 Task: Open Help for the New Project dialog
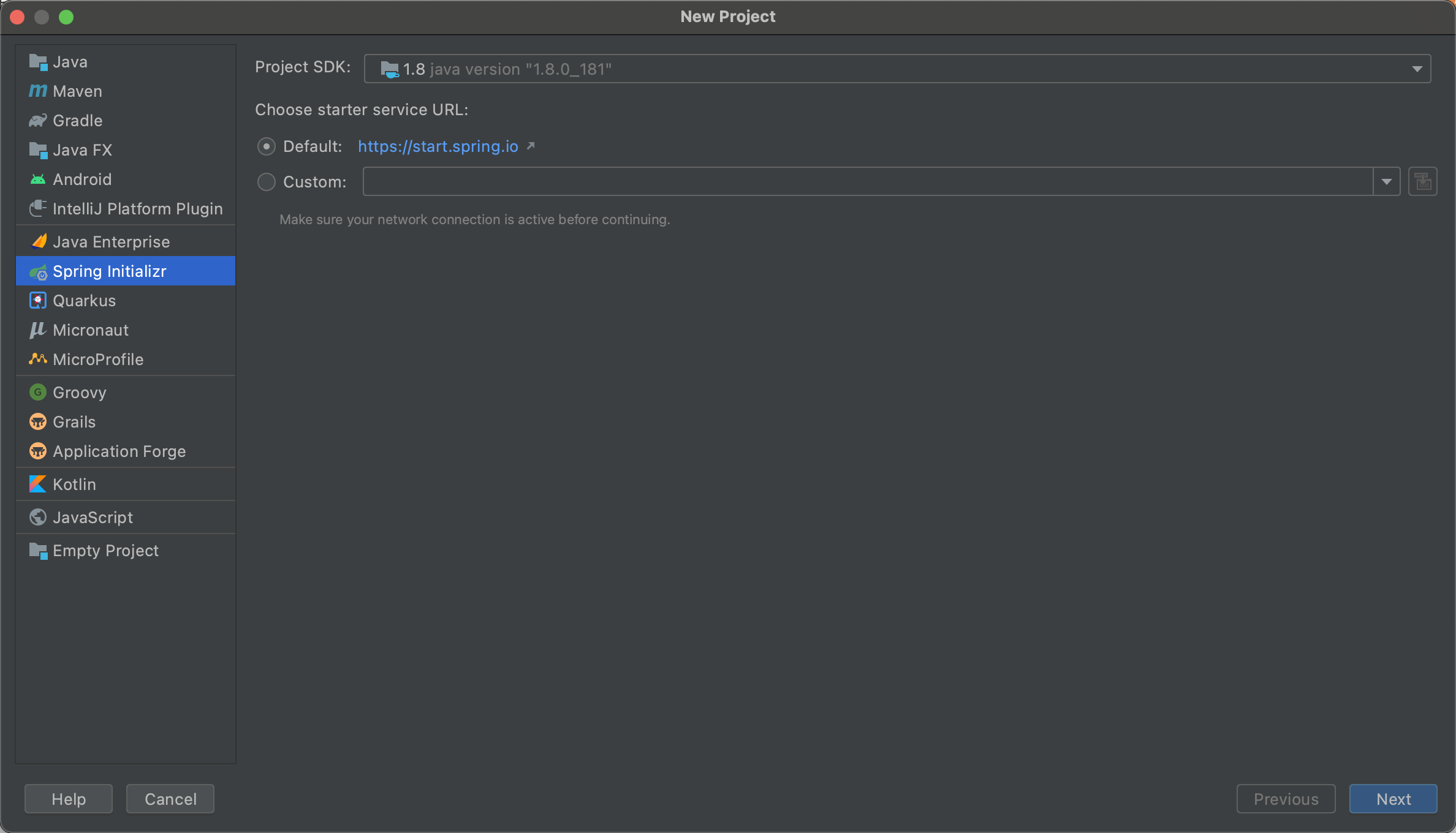point(69,799)
